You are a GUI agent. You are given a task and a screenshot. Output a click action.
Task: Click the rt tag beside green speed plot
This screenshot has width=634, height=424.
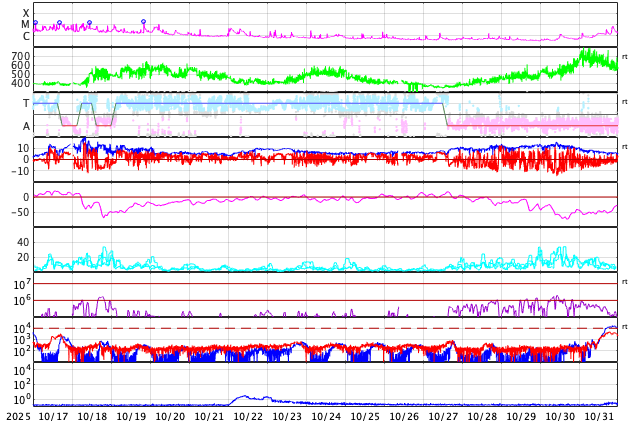pos(625,57)
